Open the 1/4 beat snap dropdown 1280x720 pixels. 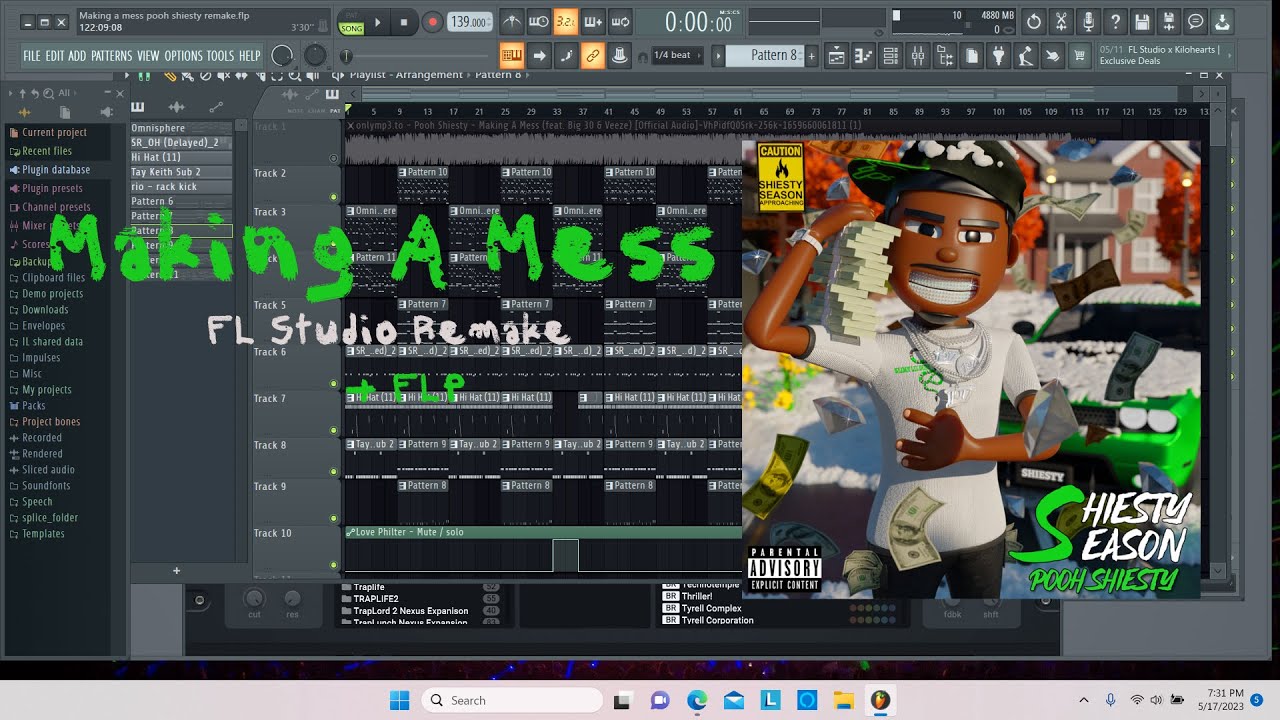678,55
